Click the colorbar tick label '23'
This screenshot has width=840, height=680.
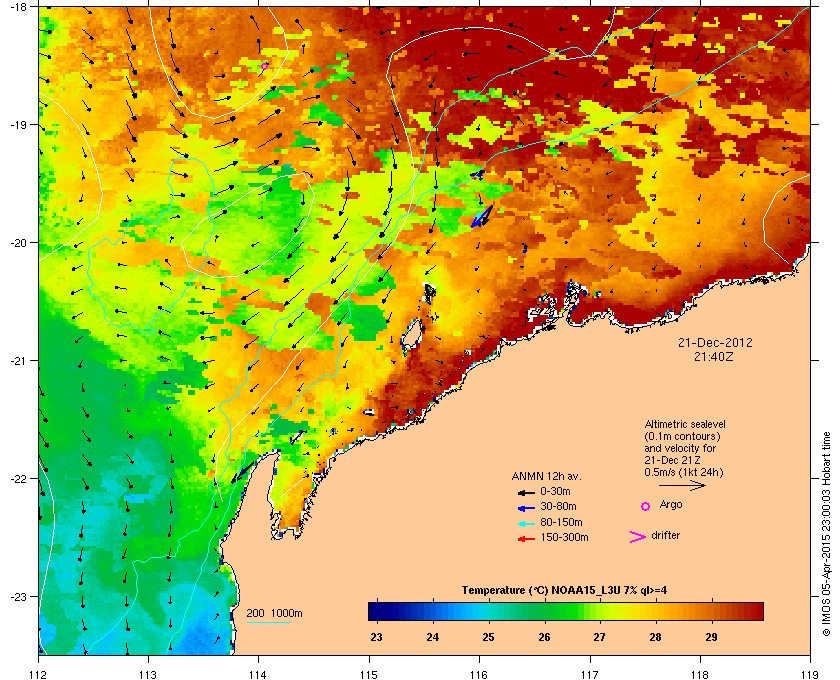tap(377, 637)
